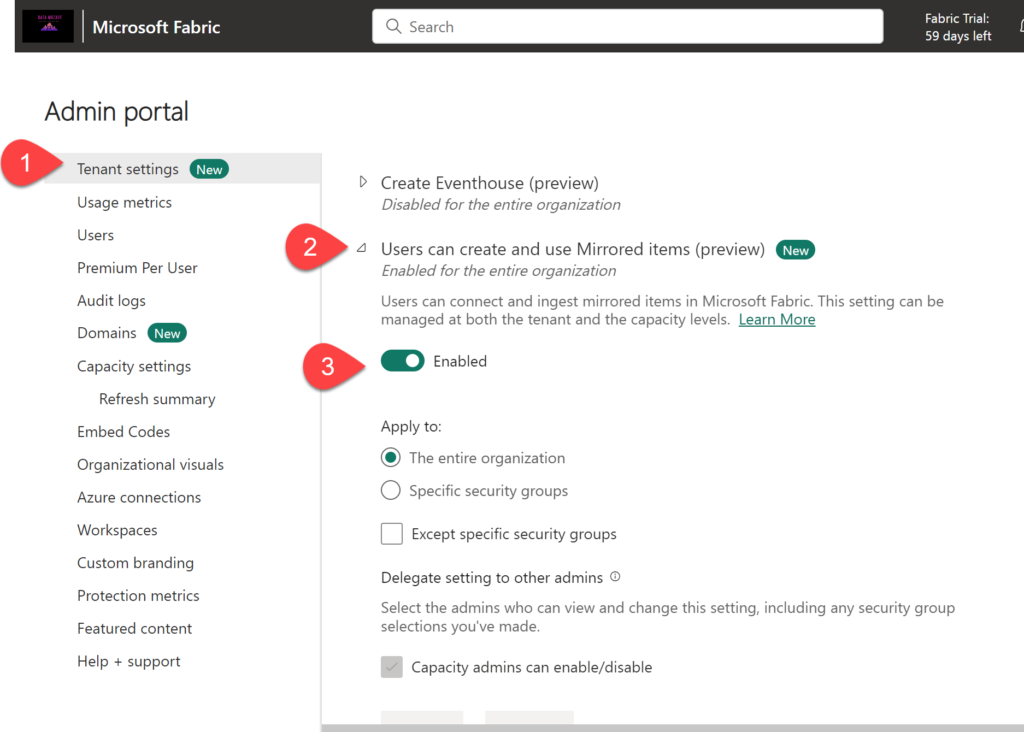Screen dimensions: 1024x732
Task: Open Domains section
Action: click(x=106, y=333)
